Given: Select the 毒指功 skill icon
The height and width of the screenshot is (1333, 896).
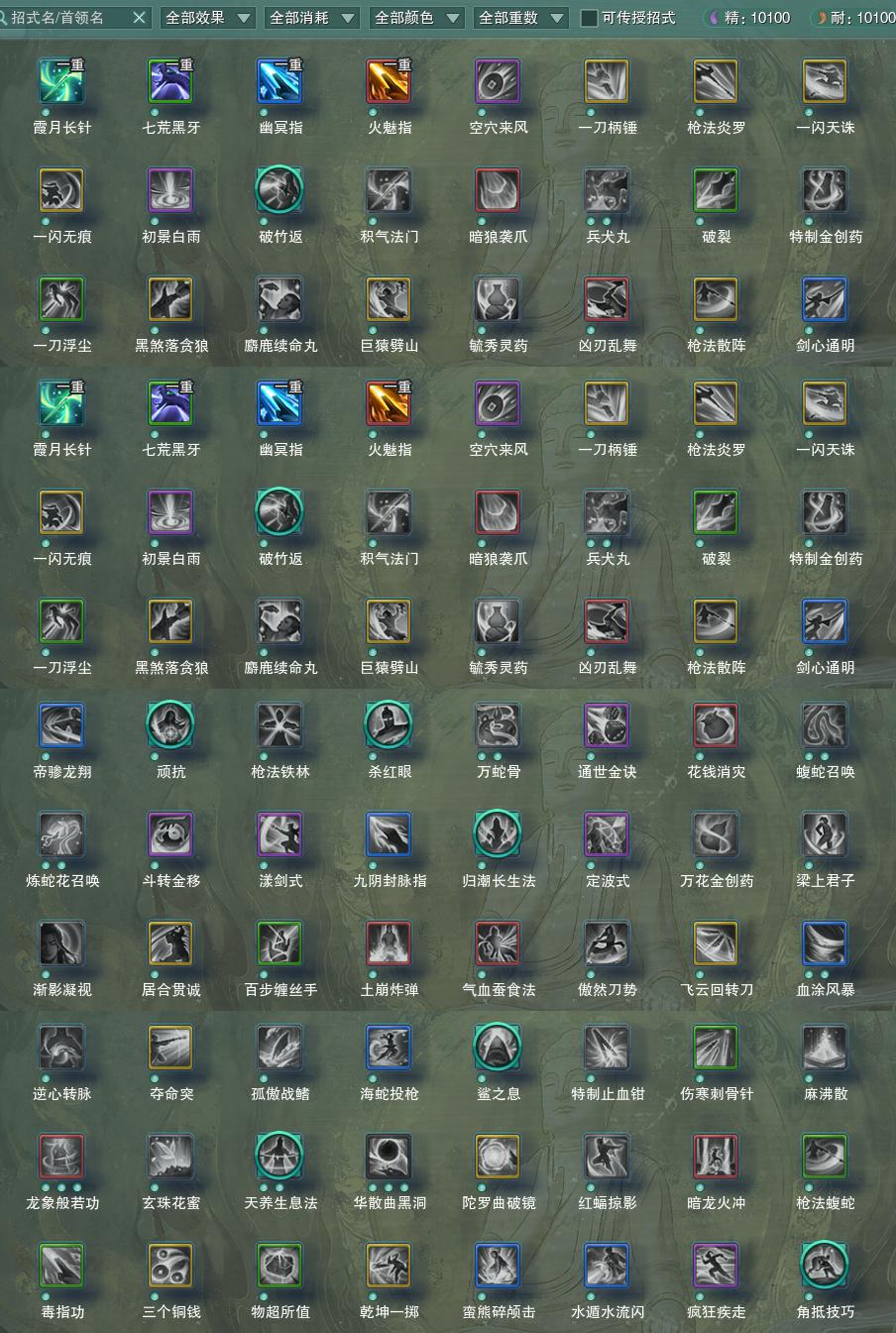Looking at the screenshot, I should 62,1266.
